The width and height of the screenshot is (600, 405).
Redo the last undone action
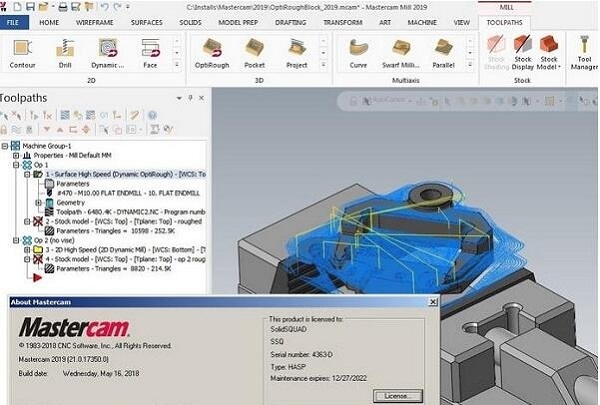[x=117, y=7]
